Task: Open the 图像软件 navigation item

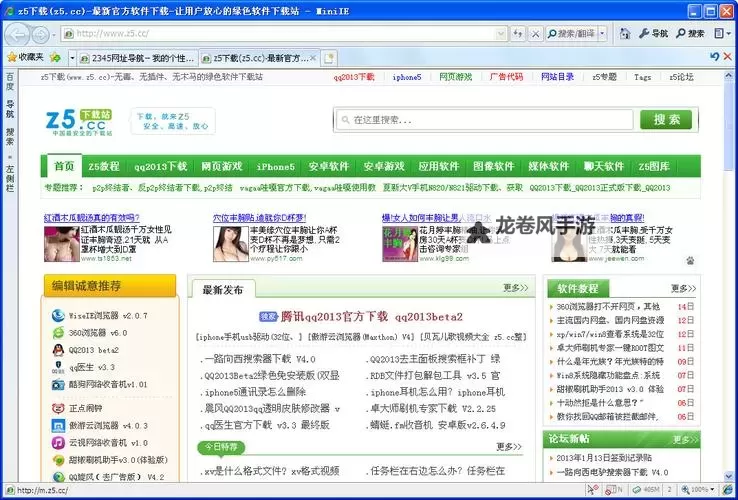Action: pos(494,167)
